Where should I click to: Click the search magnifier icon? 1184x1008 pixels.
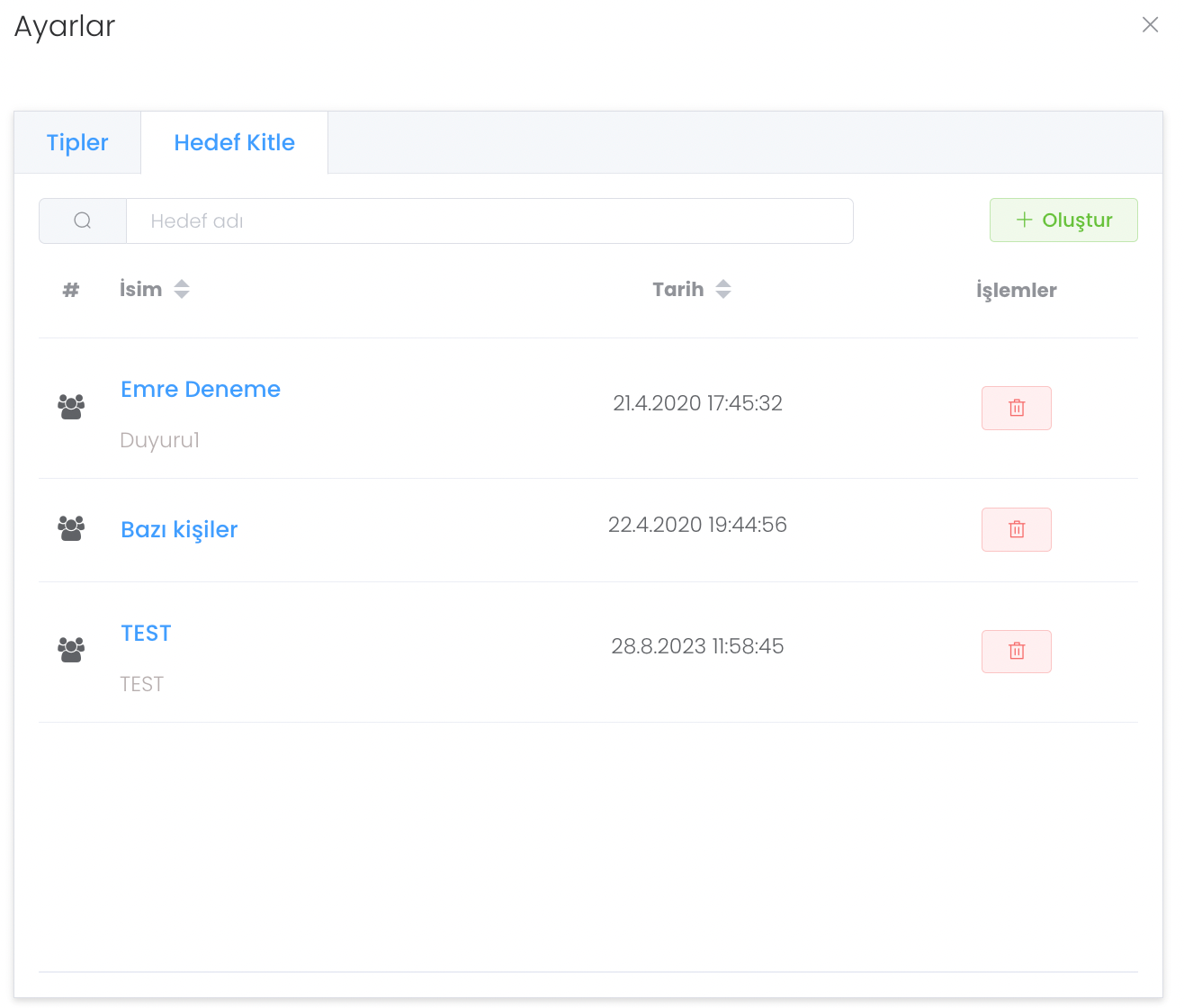[x=83, y=220]
